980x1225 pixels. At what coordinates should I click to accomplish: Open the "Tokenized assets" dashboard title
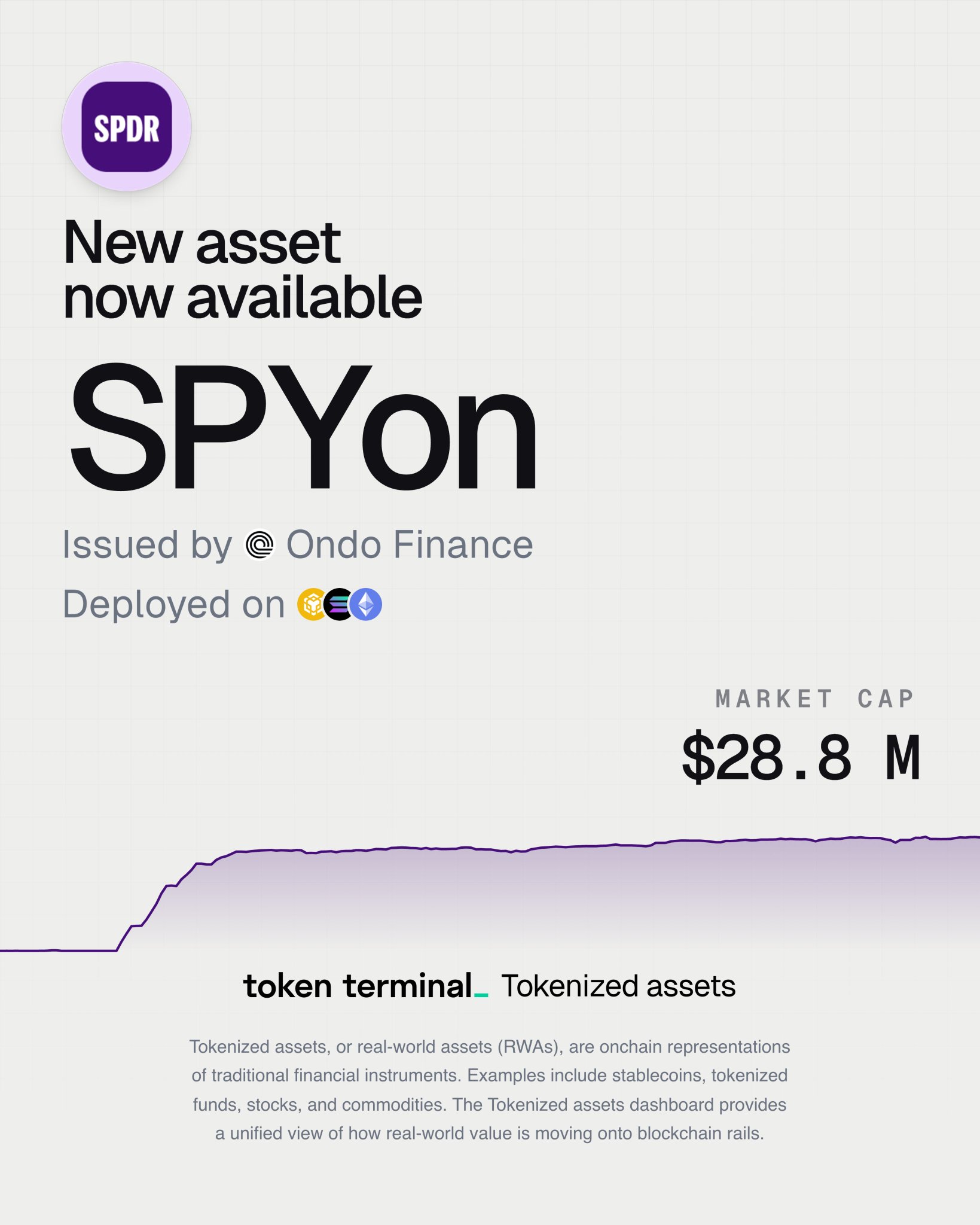618,986
